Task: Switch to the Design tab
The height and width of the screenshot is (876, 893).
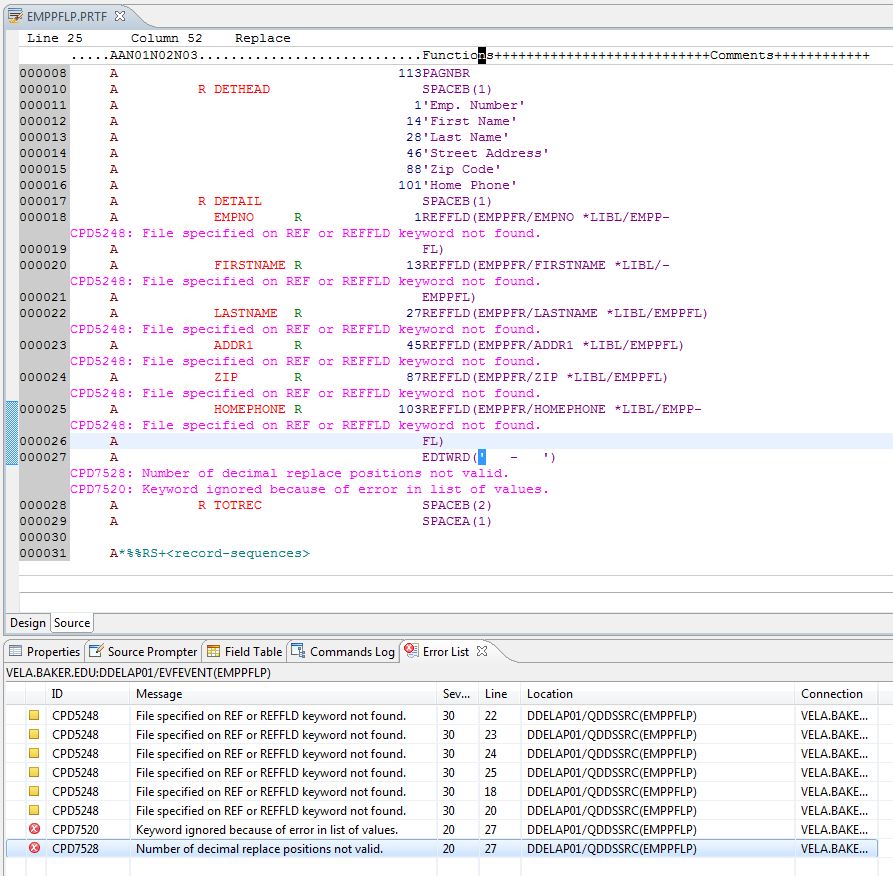Action: tap(28, 623)
